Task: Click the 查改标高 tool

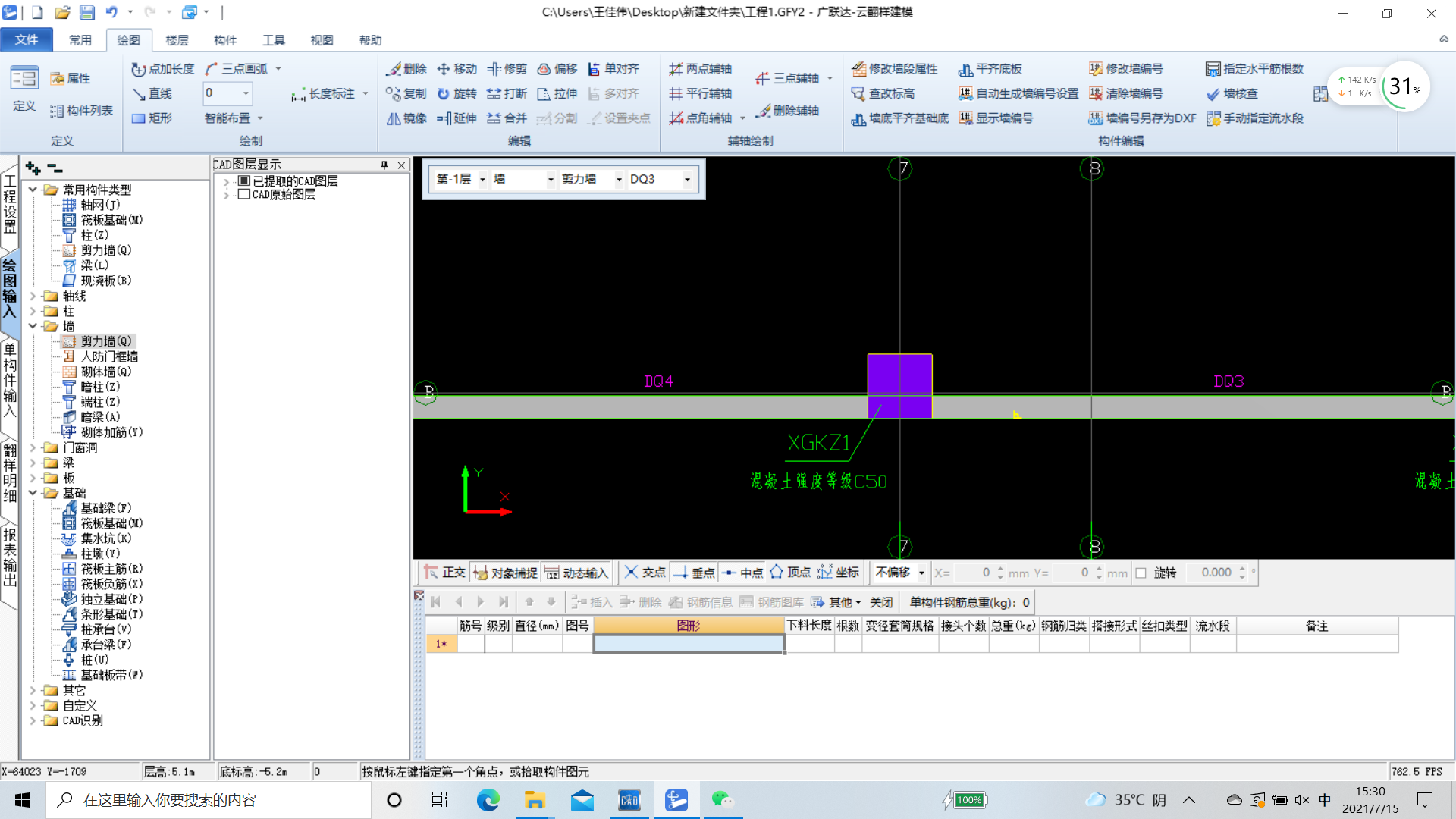Action: (x=883, y=93)
